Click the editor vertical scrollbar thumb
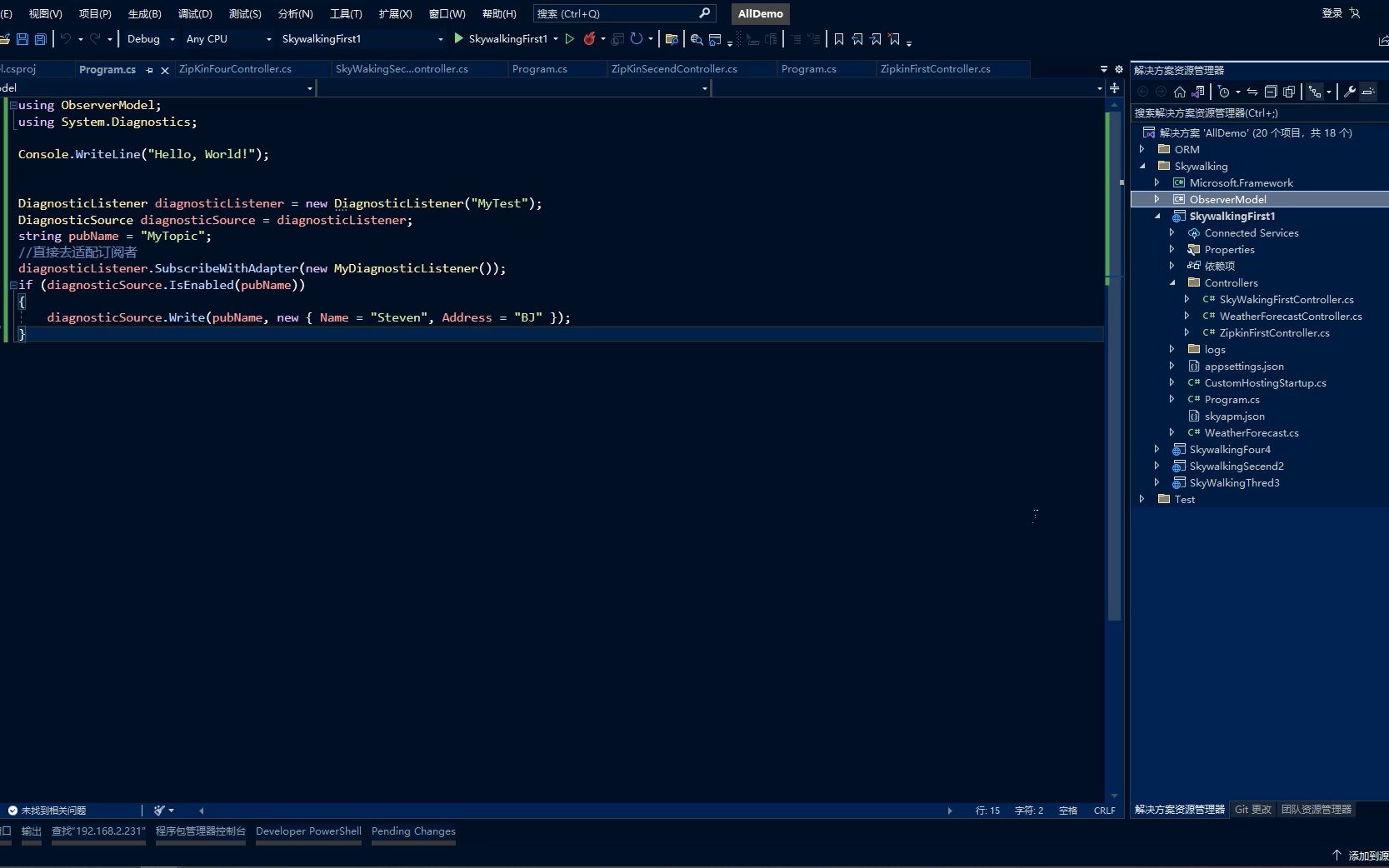Image resolution: width=1389 pixels, height=868 pixels. [1114, 367]
